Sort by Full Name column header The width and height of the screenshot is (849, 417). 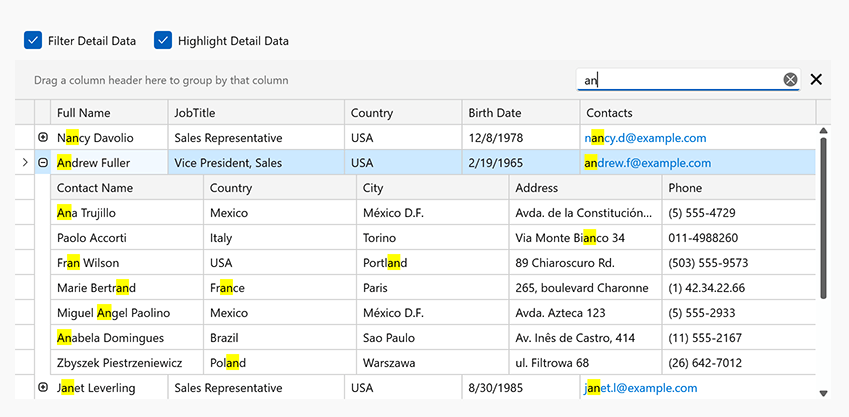[84, 113]
